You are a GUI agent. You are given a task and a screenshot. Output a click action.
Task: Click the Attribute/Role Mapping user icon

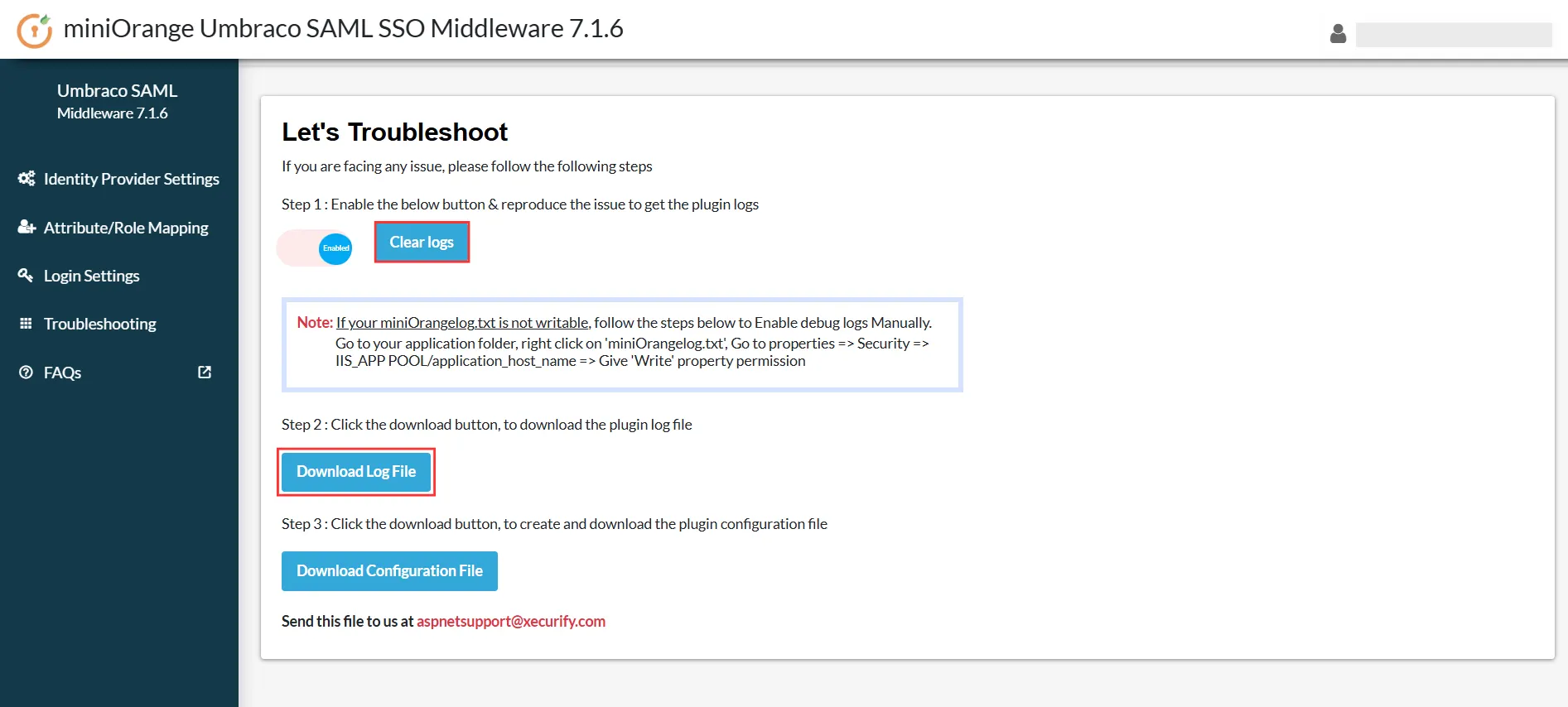27,227
